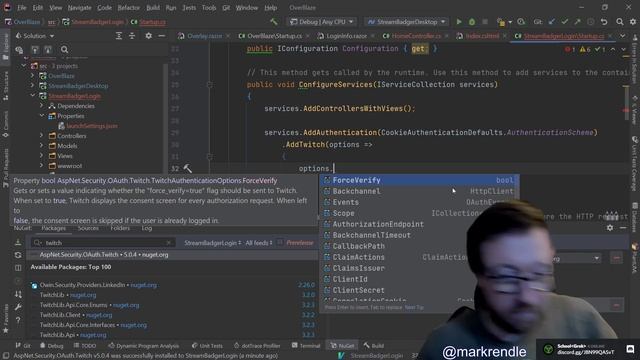This screenshot has height=360, width=640.
Task: Select ClientSecret completion item
Action: pos(358,290)
